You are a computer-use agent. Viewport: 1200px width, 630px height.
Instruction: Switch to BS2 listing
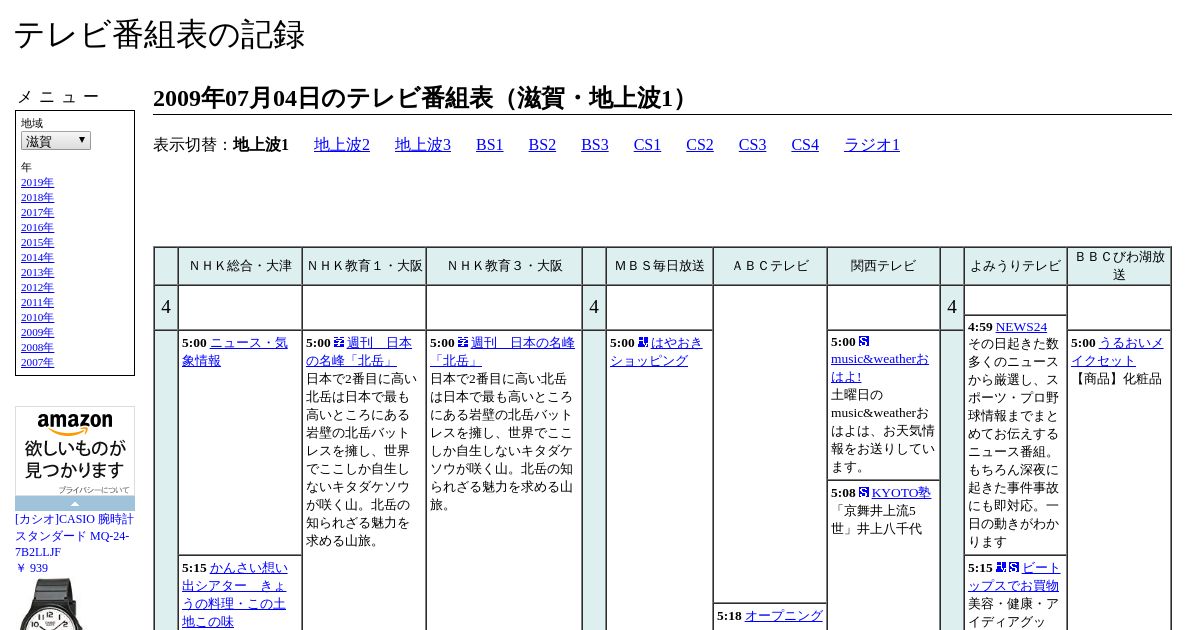click(542, 145)
